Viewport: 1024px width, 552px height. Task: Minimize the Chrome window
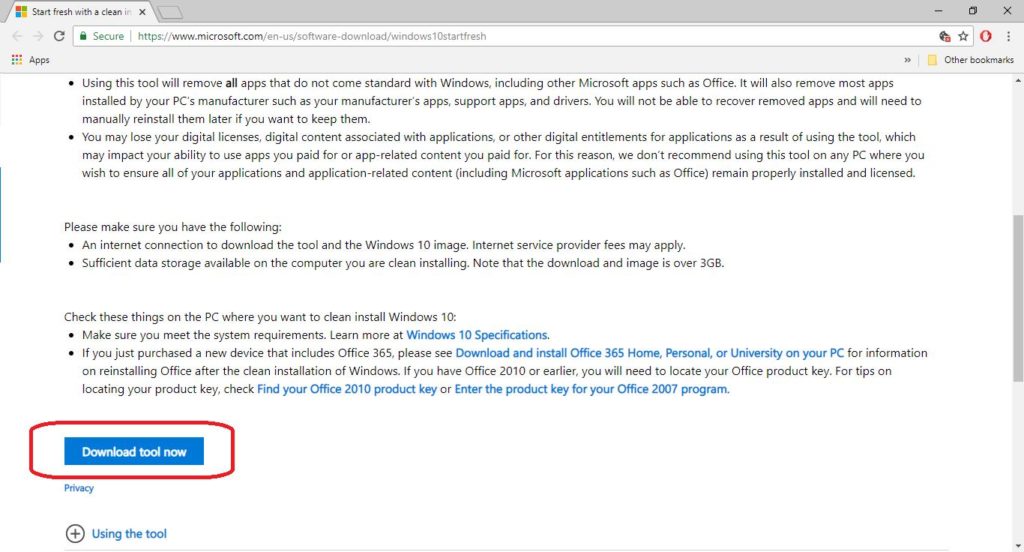938,11
